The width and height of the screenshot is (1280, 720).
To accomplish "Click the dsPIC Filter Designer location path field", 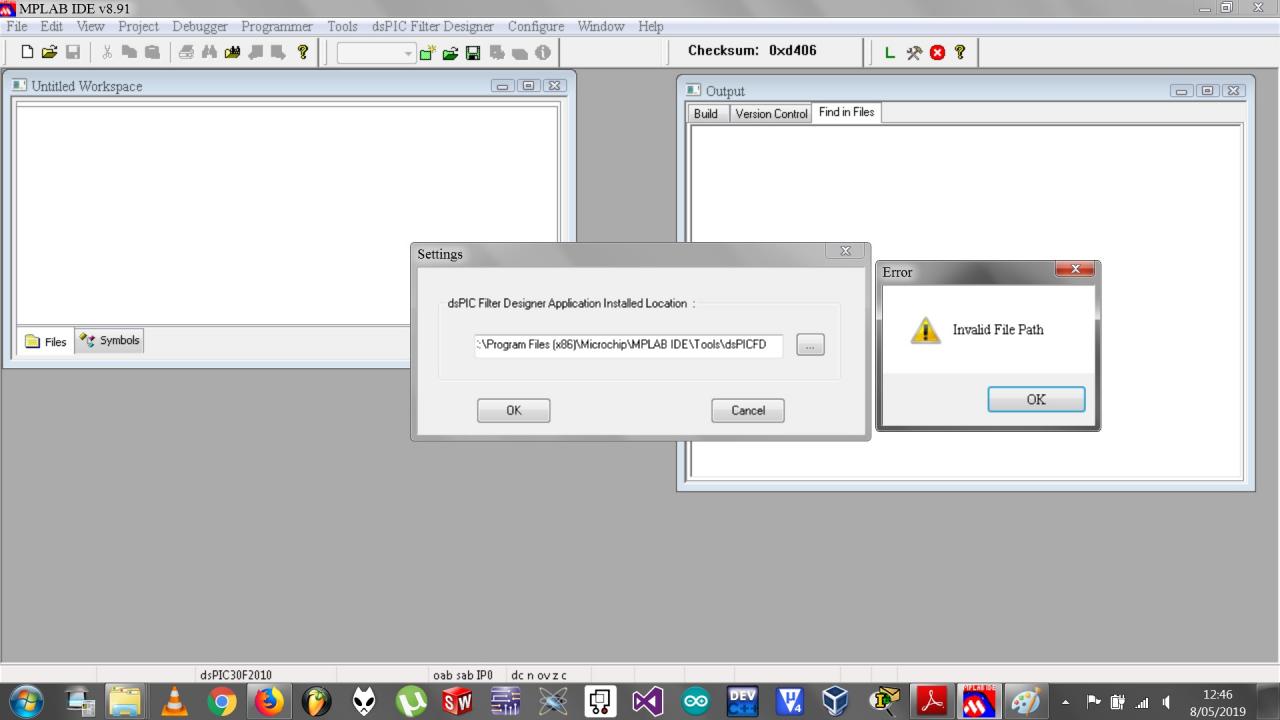I will point(629,345).
